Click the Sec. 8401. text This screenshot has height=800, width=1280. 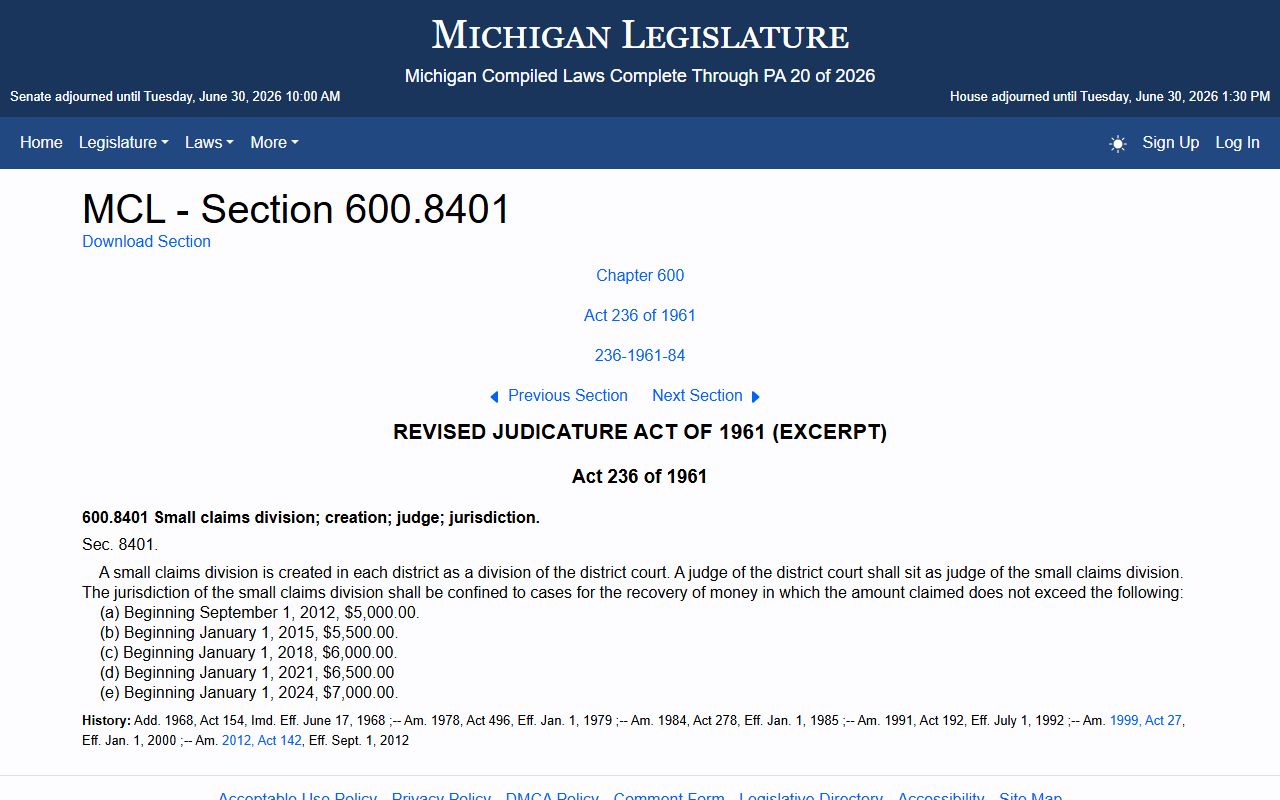[x=120, y=545]
